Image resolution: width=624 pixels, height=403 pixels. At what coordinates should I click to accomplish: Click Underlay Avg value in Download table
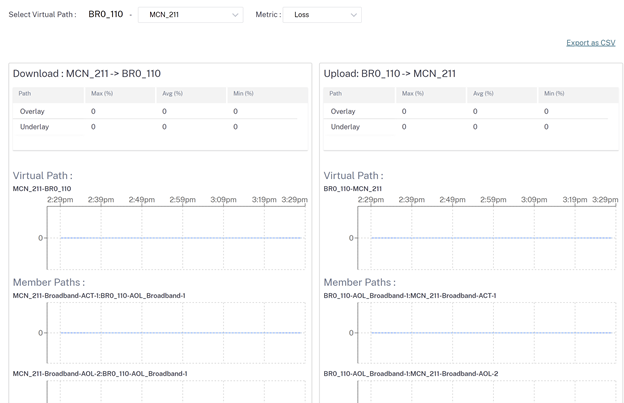tap(164, 127)
